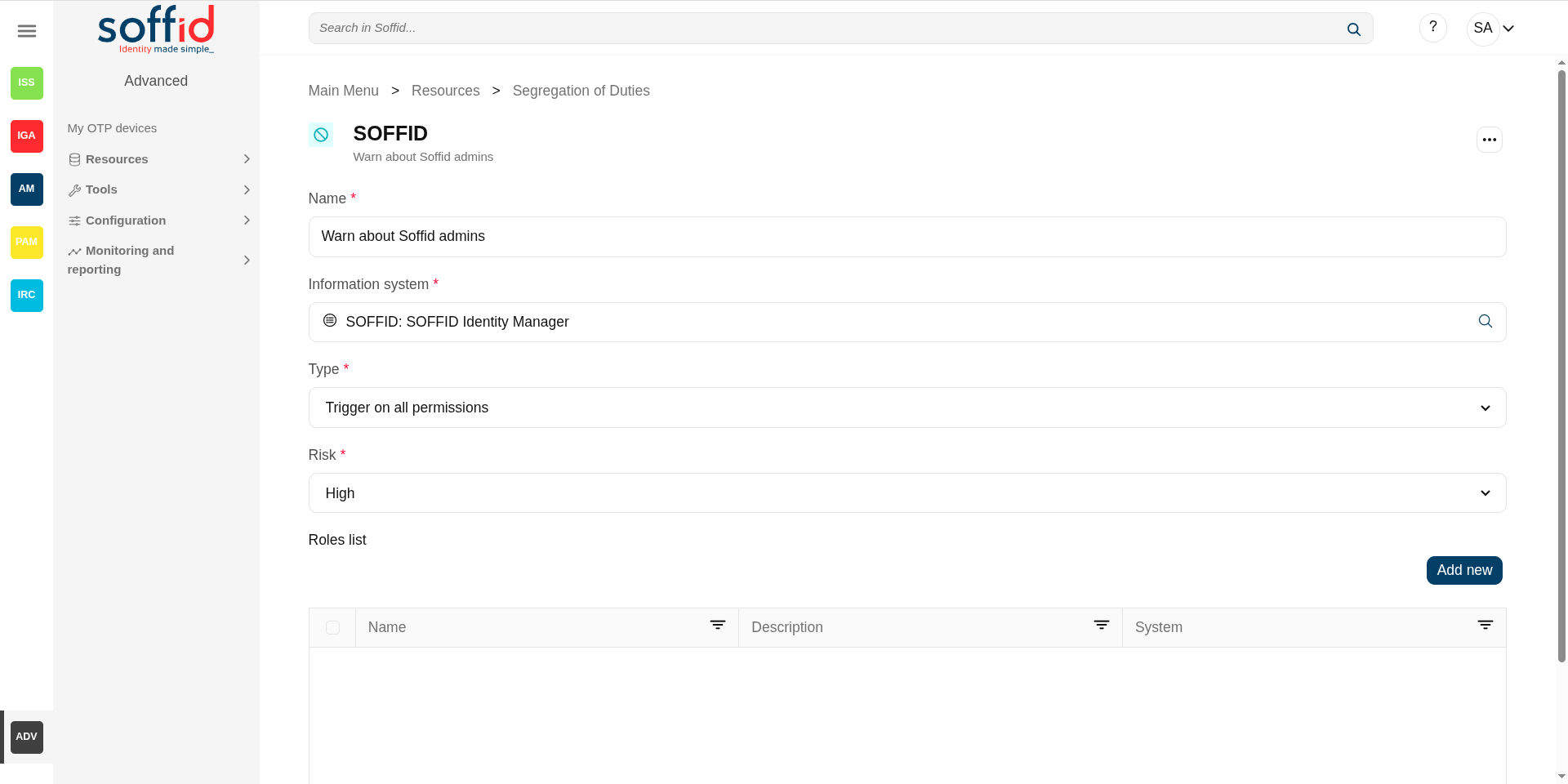1568x784 pixels.
Task: Sort by System column header
Action: tap(1158, 627)
